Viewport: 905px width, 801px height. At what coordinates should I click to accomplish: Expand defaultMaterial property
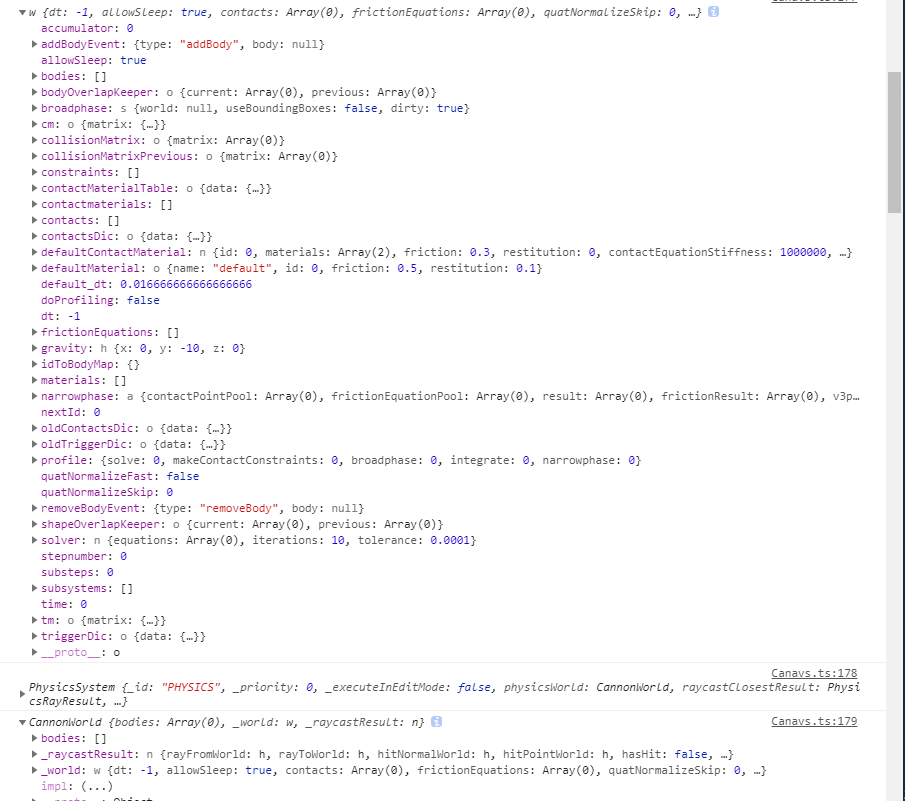pos(34,268)
